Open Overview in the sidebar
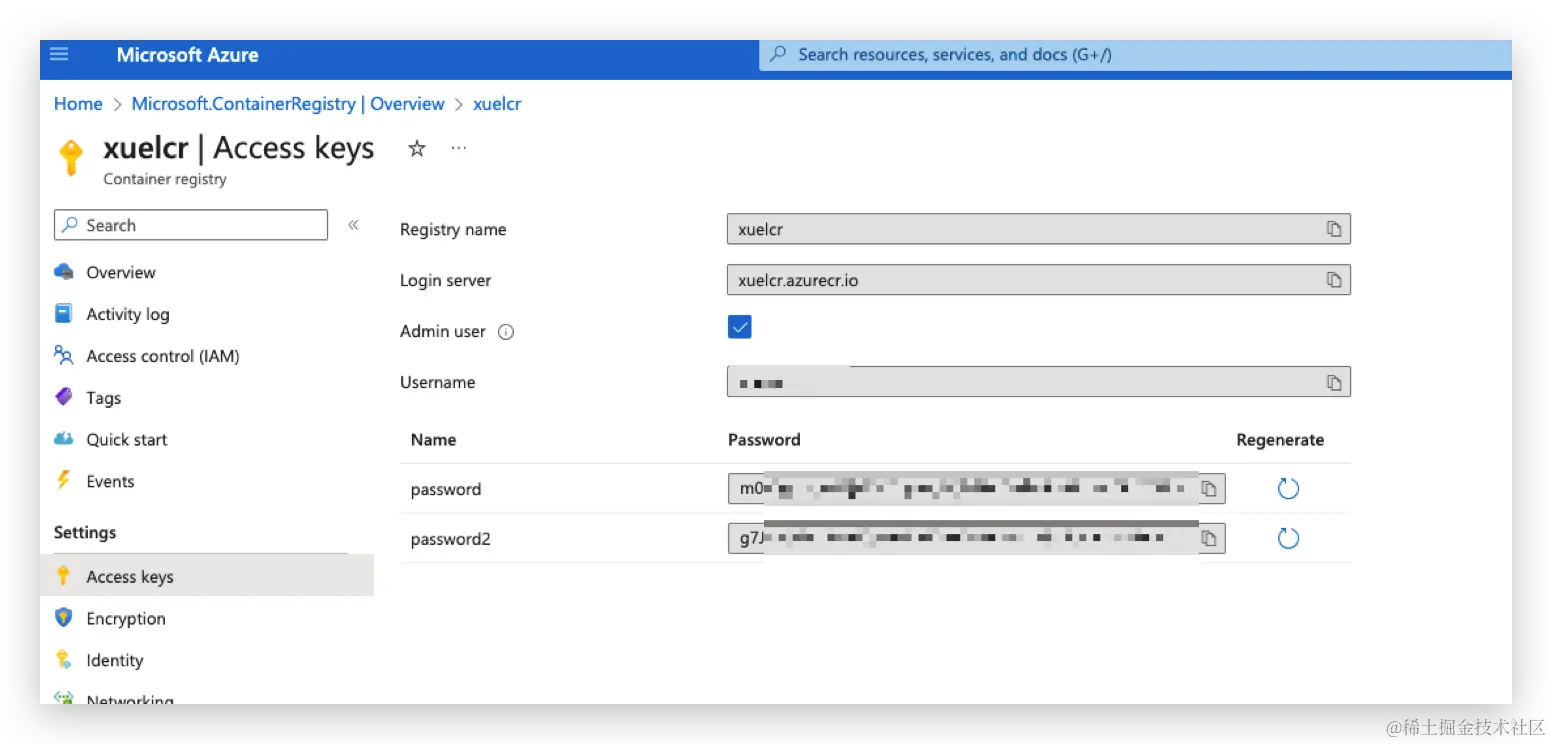Image resolution: width=1552 pixels, height=744 pixels. pos(120,272)
